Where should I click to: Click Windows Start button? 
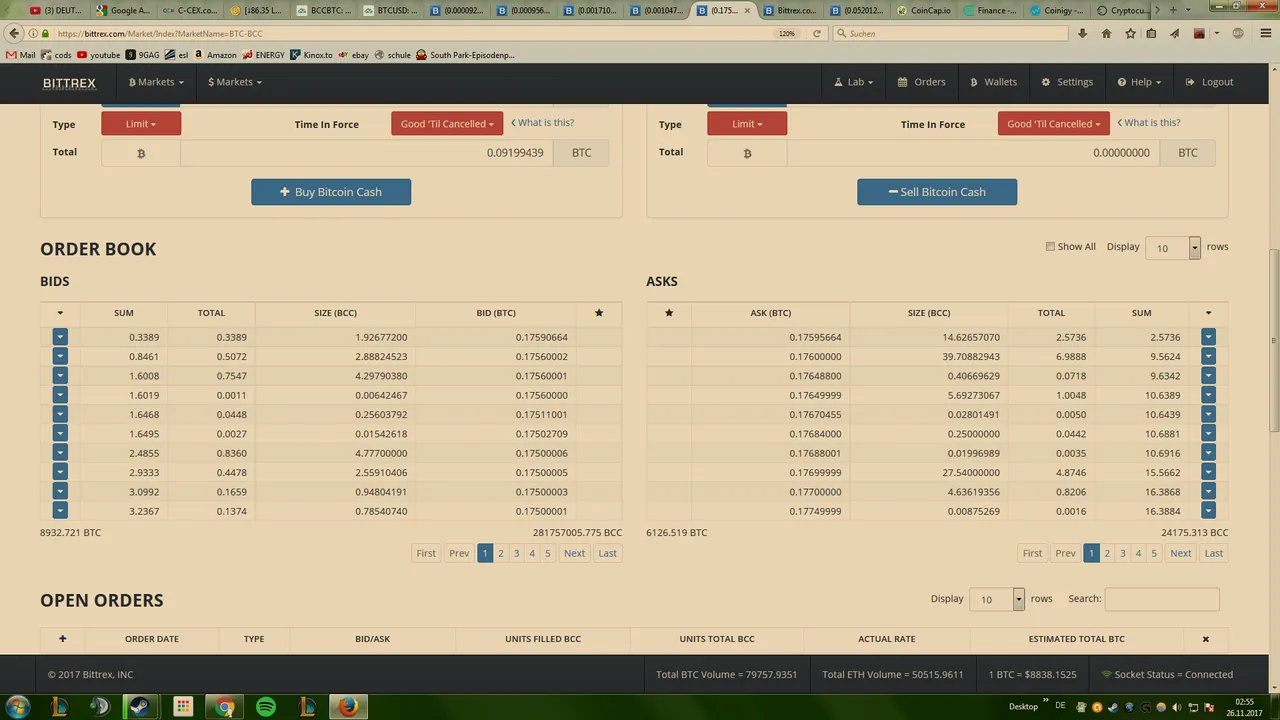[x=17, y=707]
